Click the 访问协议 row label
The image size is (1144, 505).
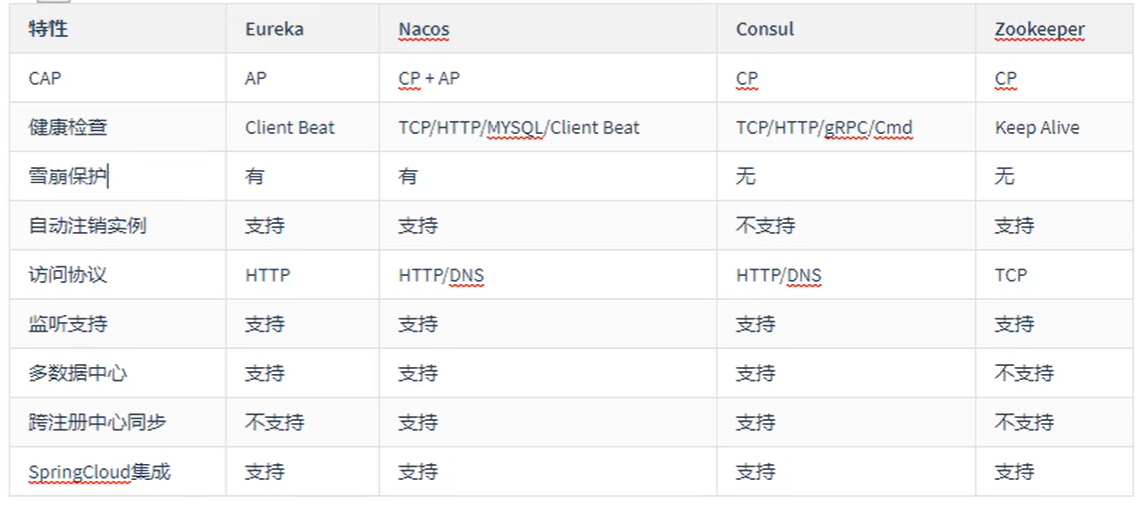(68, 274)
